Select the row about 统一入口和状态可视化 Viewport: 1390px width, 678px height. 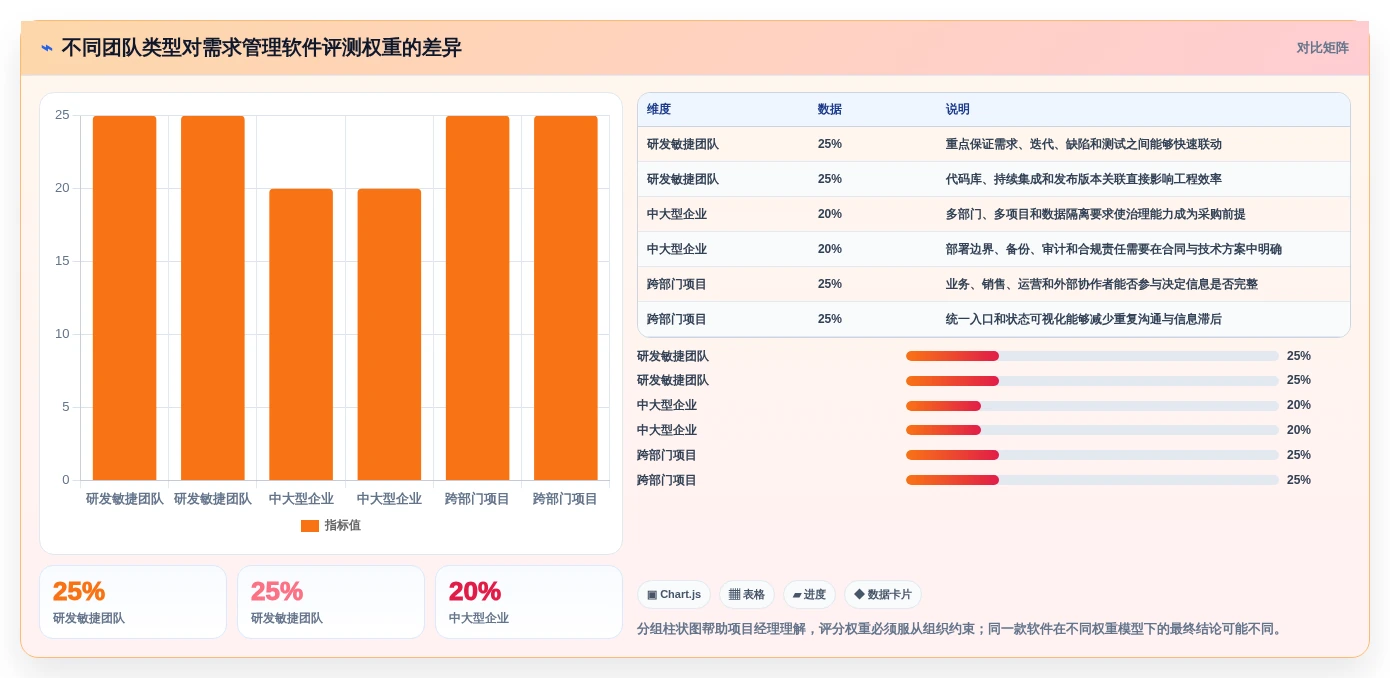[x=994, y=319]
